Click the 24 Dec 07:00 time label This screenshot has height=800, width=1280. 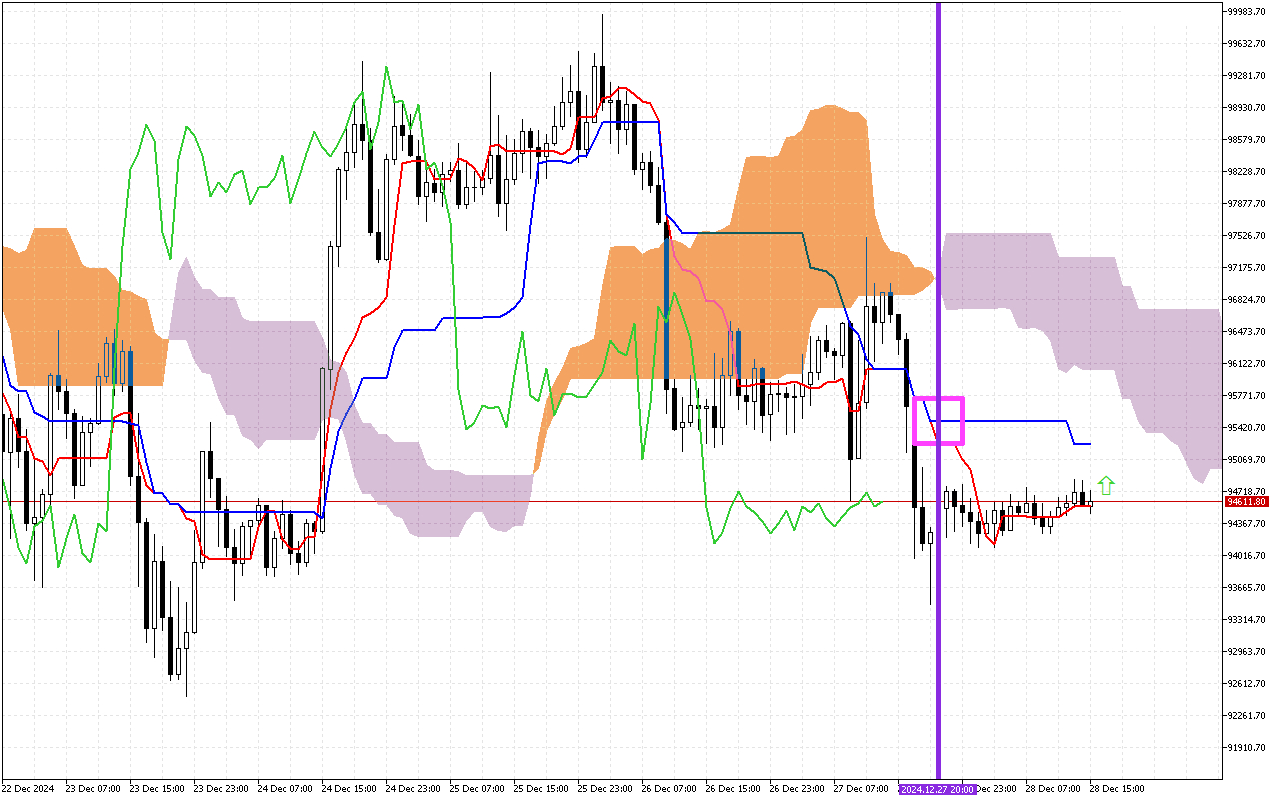(x=285, y=789)
